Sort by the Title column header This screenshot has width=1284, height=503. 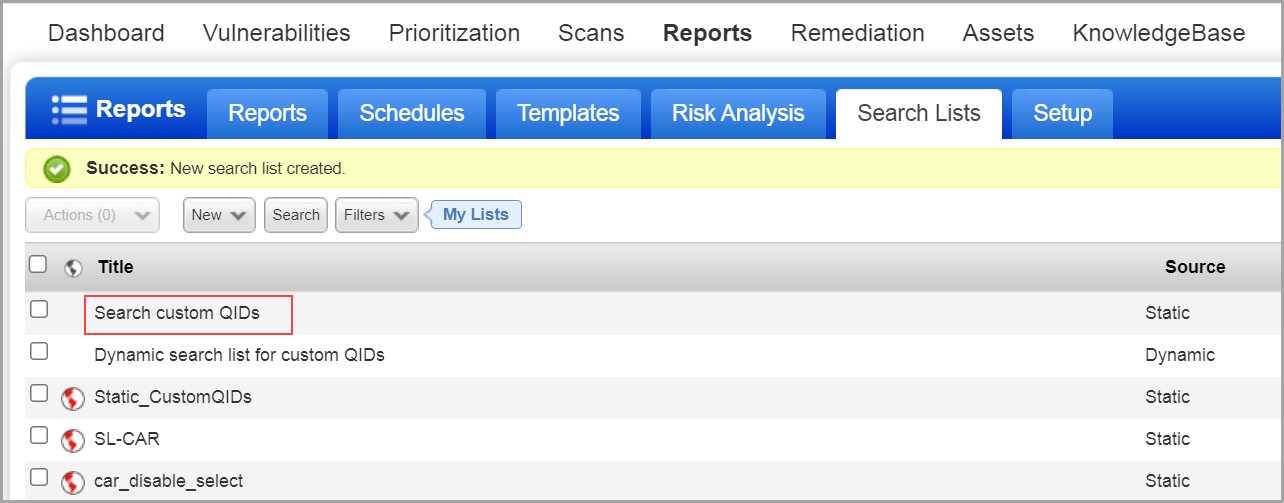click(x=115, y=267)
